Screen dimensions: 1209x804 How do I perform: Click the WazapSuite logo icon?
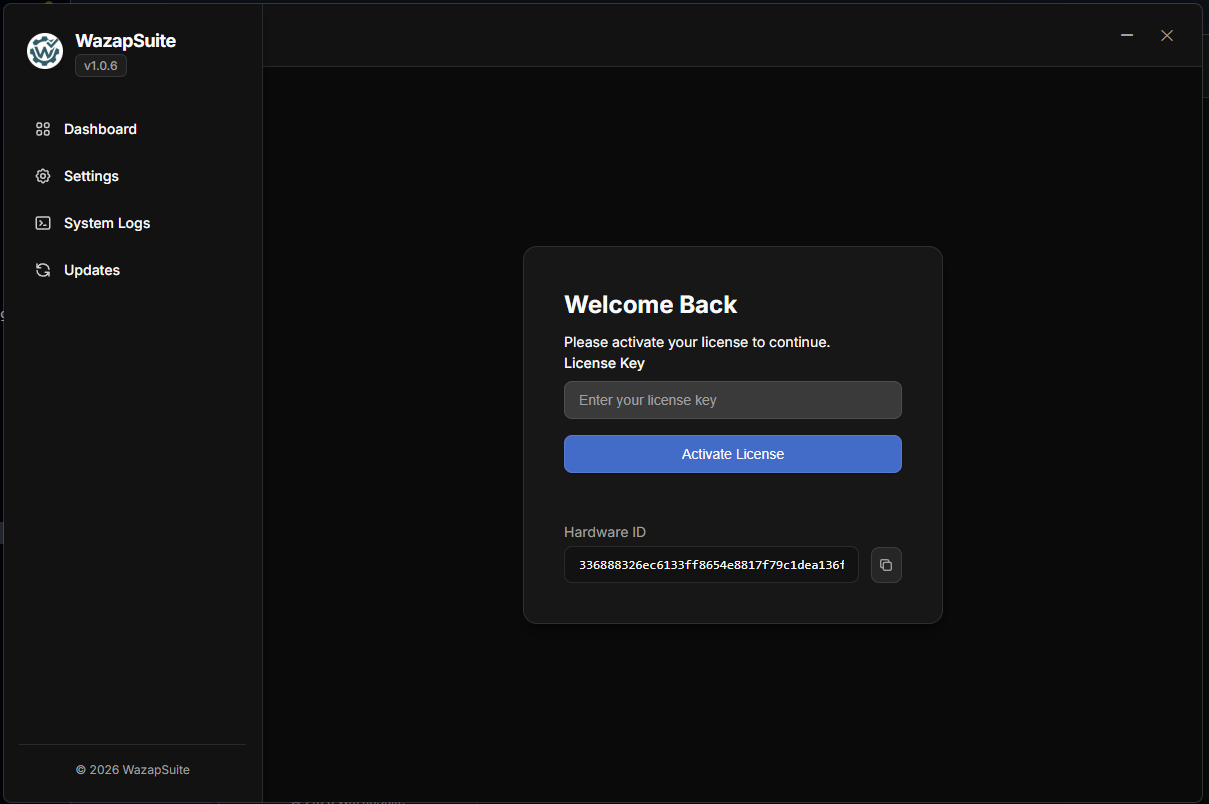pos(45,51)
